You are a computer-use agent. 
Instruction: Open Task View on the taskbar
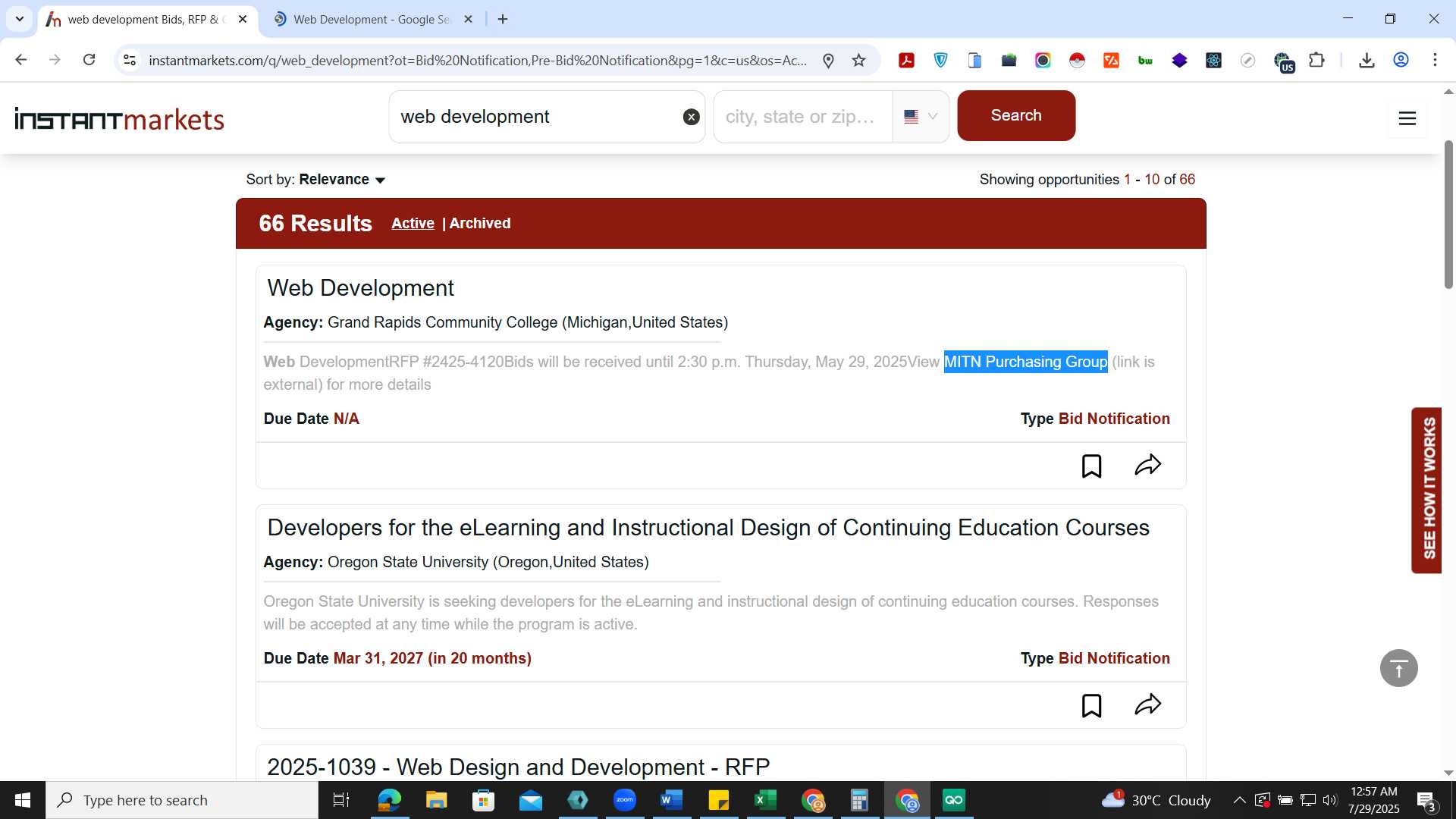point(341,800)
